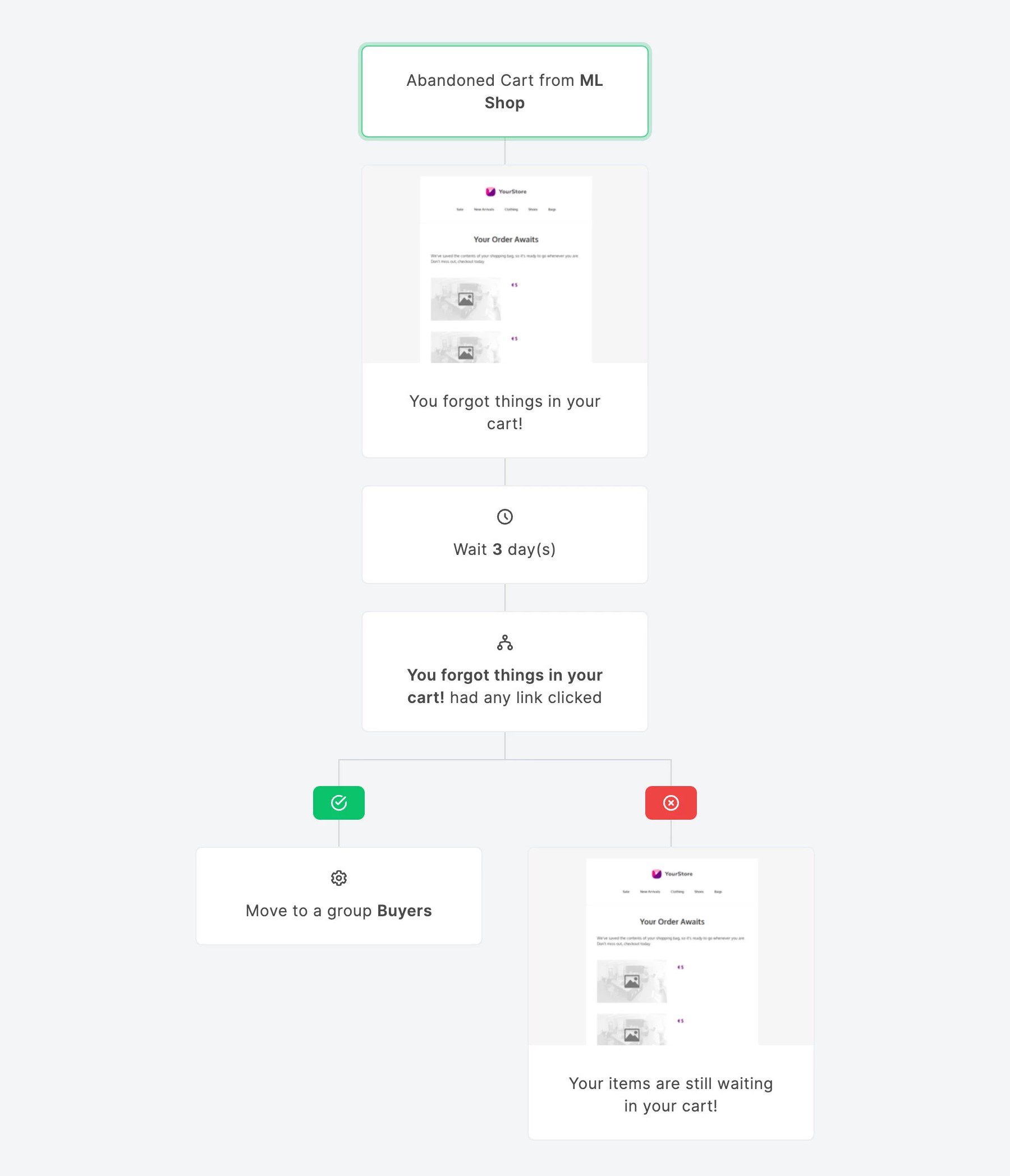Select the green checkmark branch icon
1010x1176 pixels.
coord(338,802)
